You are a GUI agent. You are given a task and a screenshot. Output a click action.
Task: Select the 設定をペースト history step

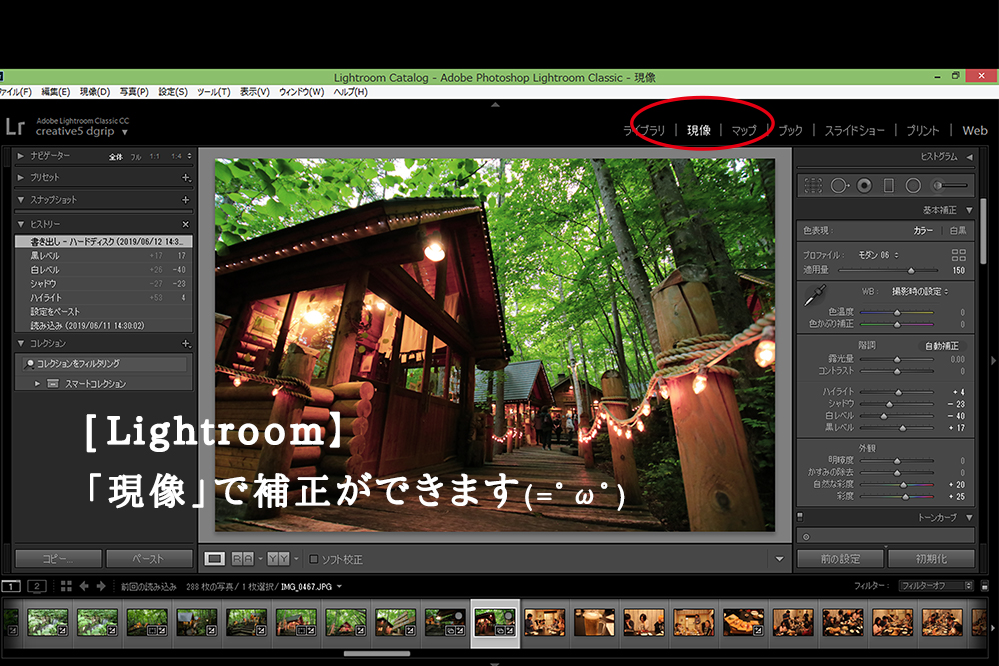[103, 312]
